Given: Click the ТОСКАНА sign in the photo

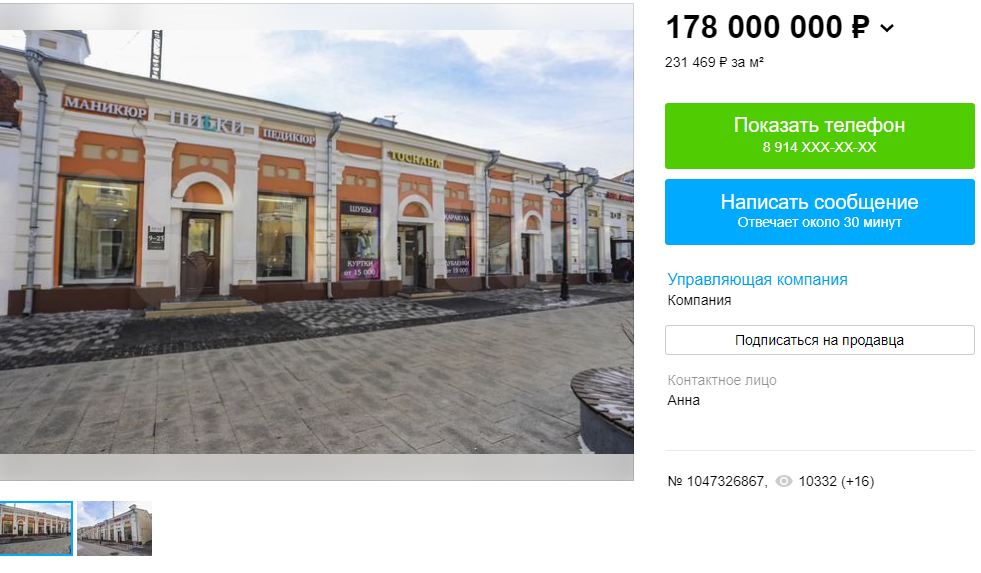Looking at the screenshot, I should [415, 160].
